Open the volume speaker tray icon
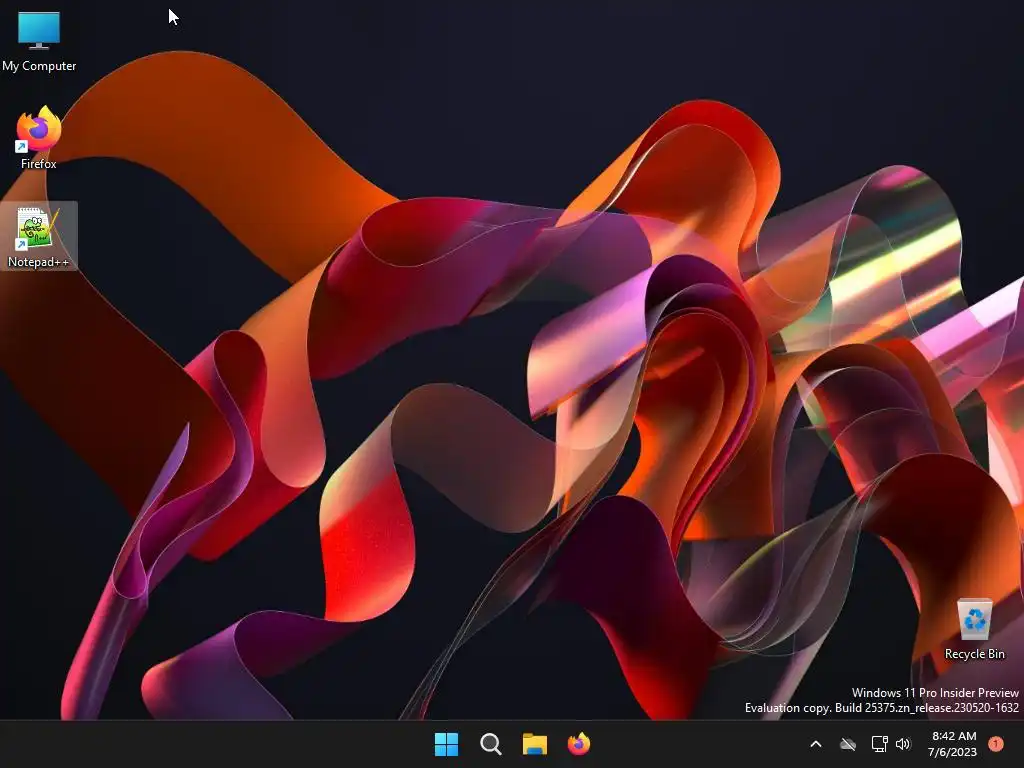Image resolution: width=1024 pixels, height=768 pixels. pos(903,744)
